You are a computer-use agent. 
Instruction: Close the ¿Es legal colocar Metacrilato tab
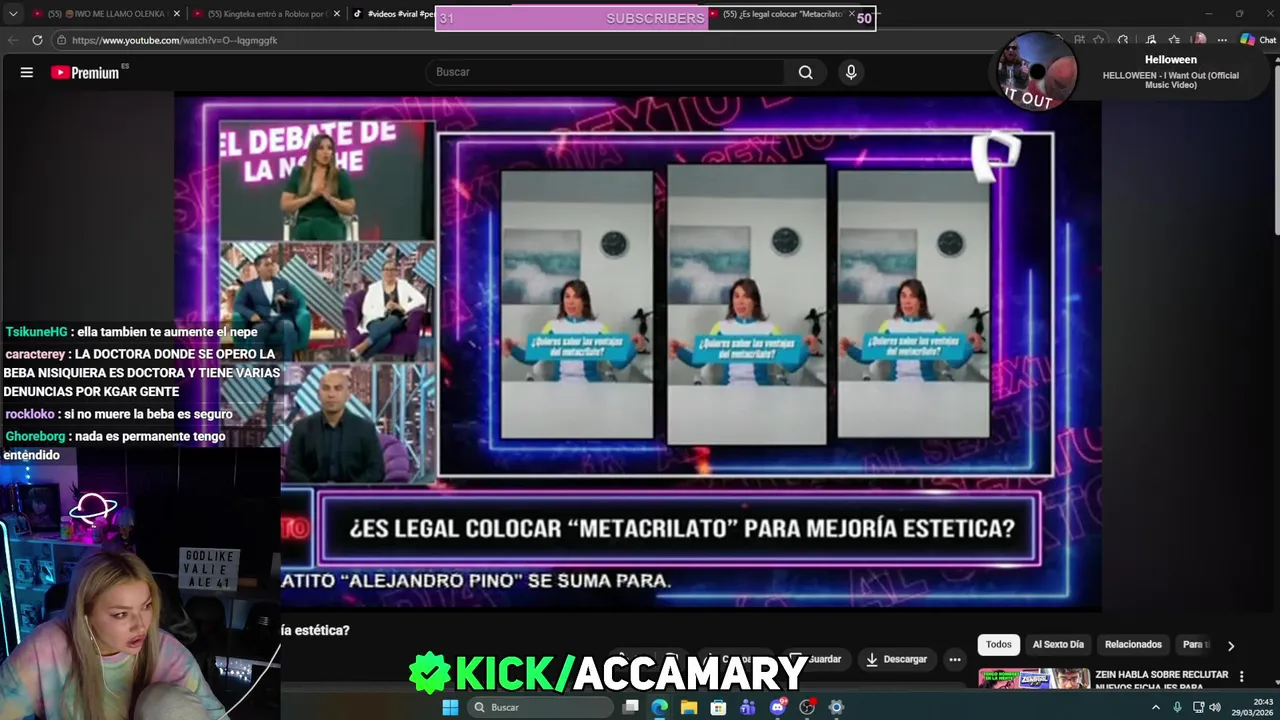coord(852,14)
